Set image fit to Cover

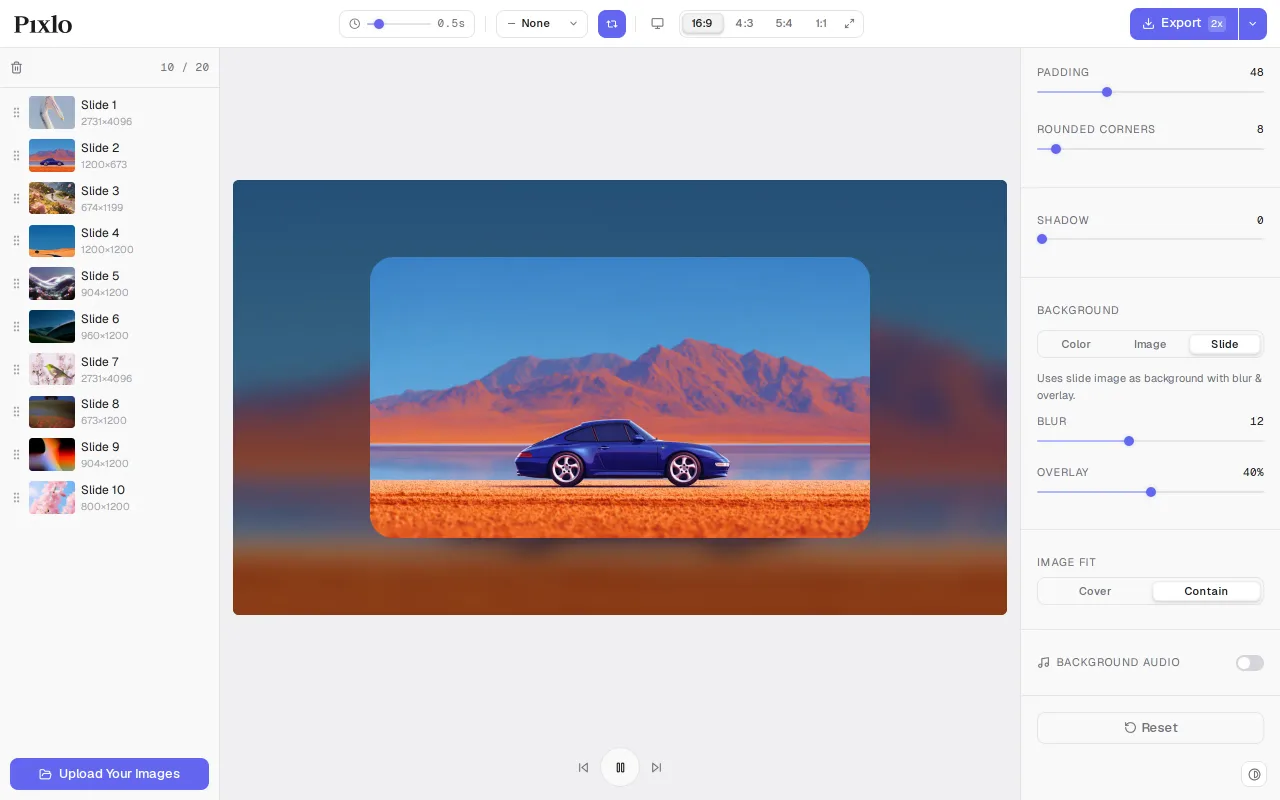1095,591
